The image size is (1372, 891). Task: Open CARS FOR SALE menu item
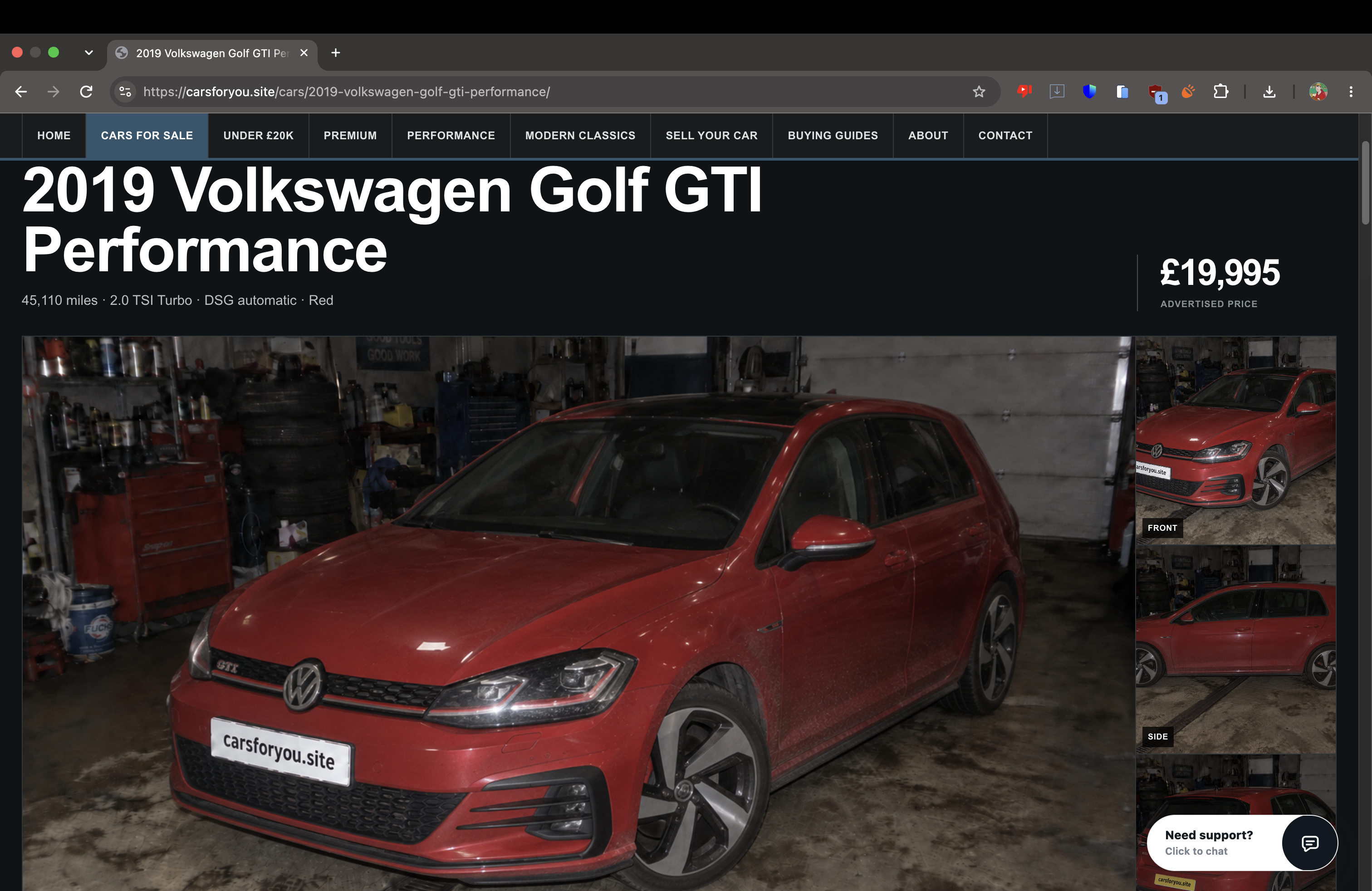point(147,136)
